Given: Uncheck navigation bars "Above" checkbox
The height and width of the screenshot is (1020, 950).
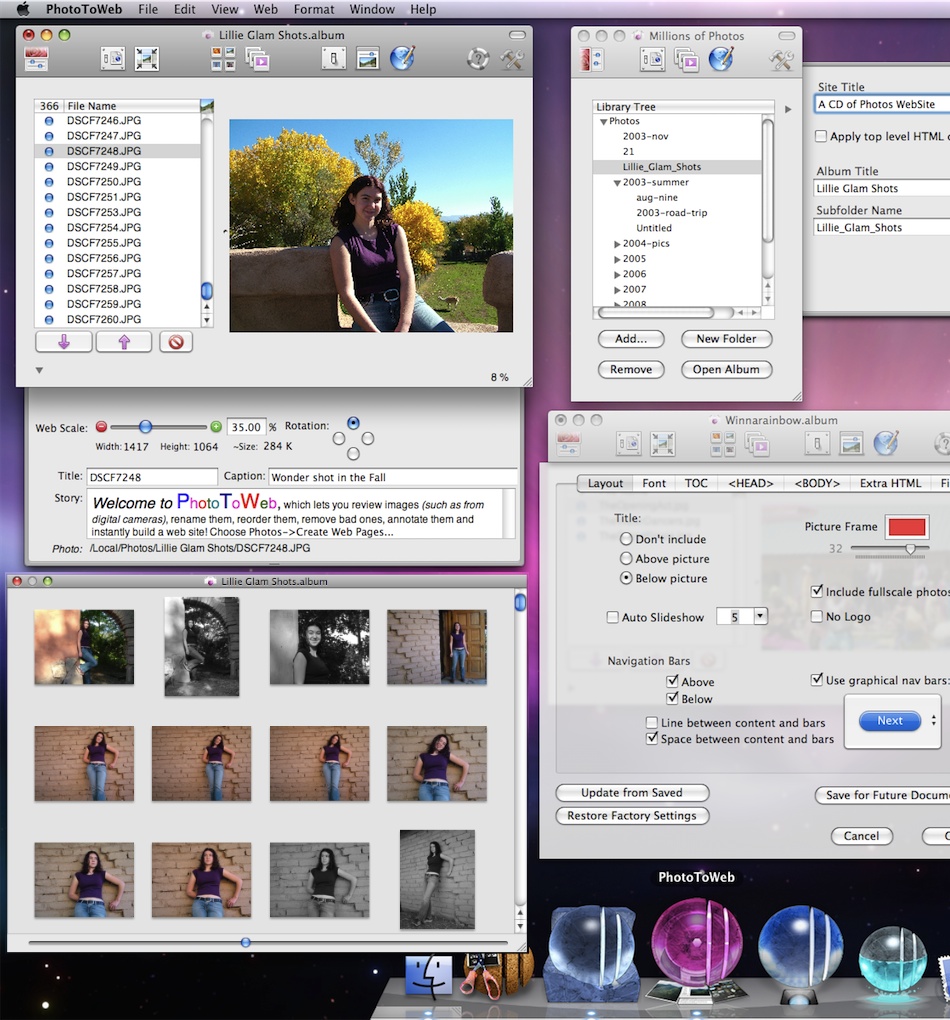Looking at the screenshot, I should [672, 681].
